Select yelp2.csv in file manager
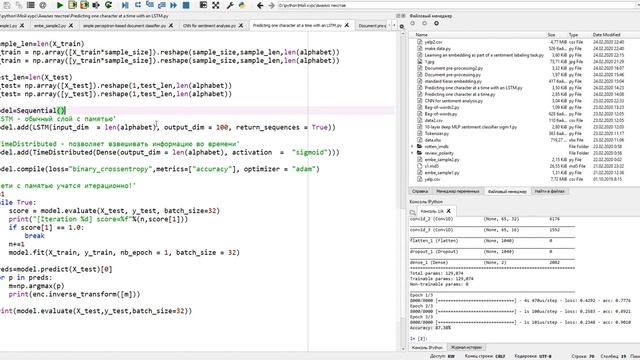 (433, 42)
